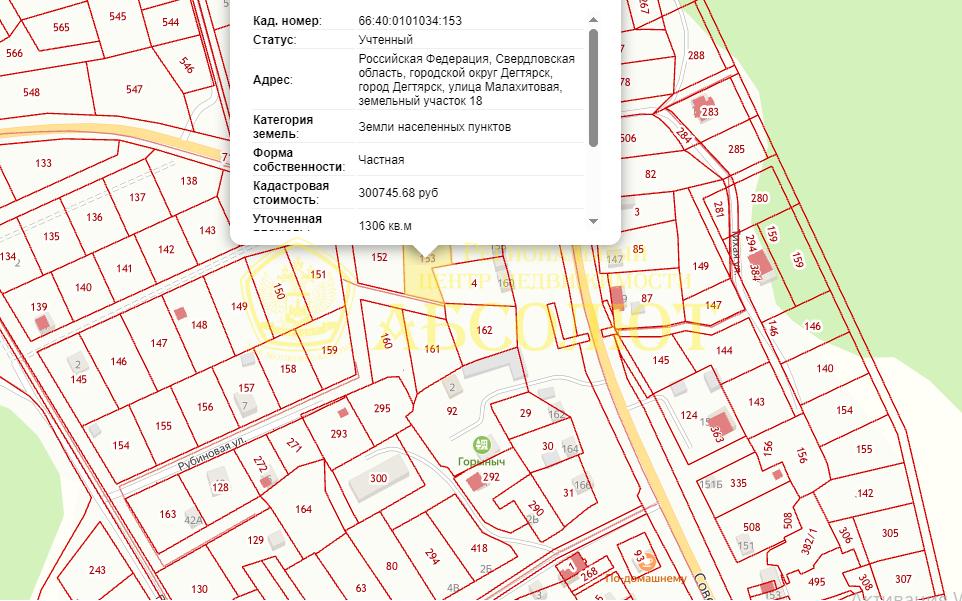Select parcel 293 on the map
This screenshot has width=962, height=601.
coord(339,434)
